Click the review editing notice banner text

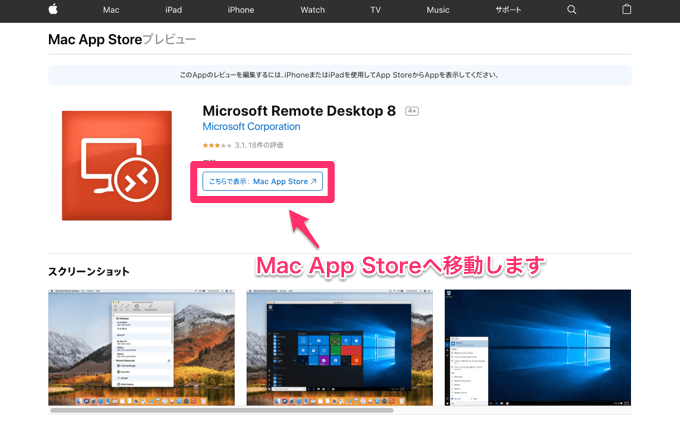coord(340,75)
